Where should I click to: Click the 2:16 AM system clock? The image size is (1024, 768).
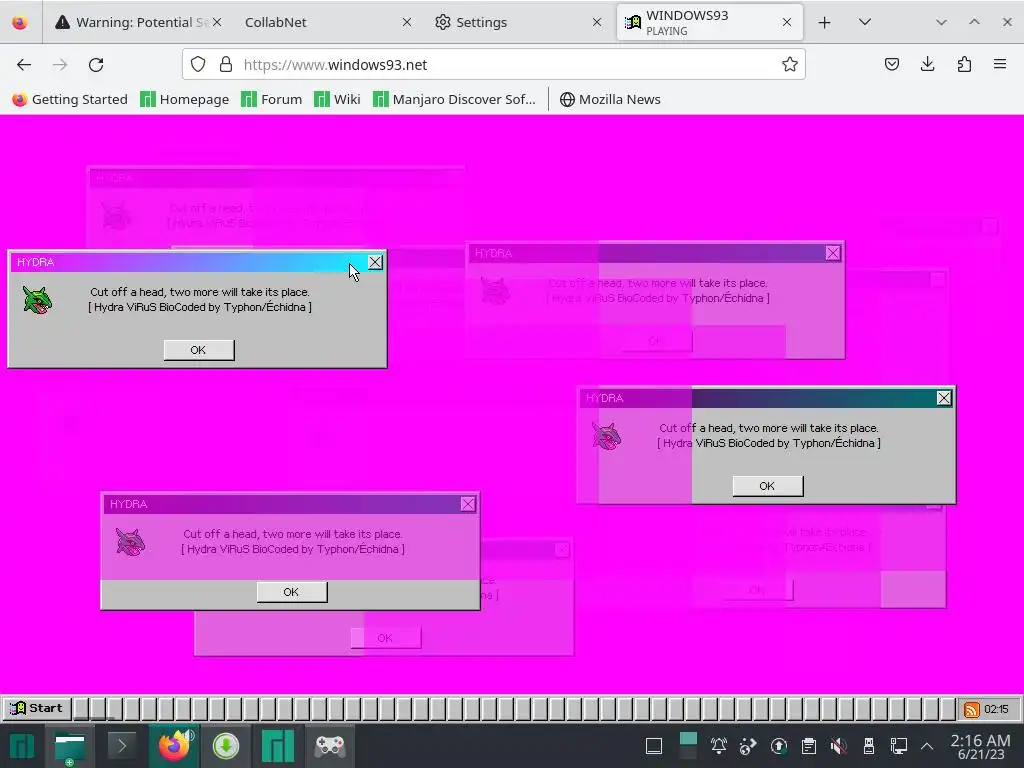click(980, 746)
